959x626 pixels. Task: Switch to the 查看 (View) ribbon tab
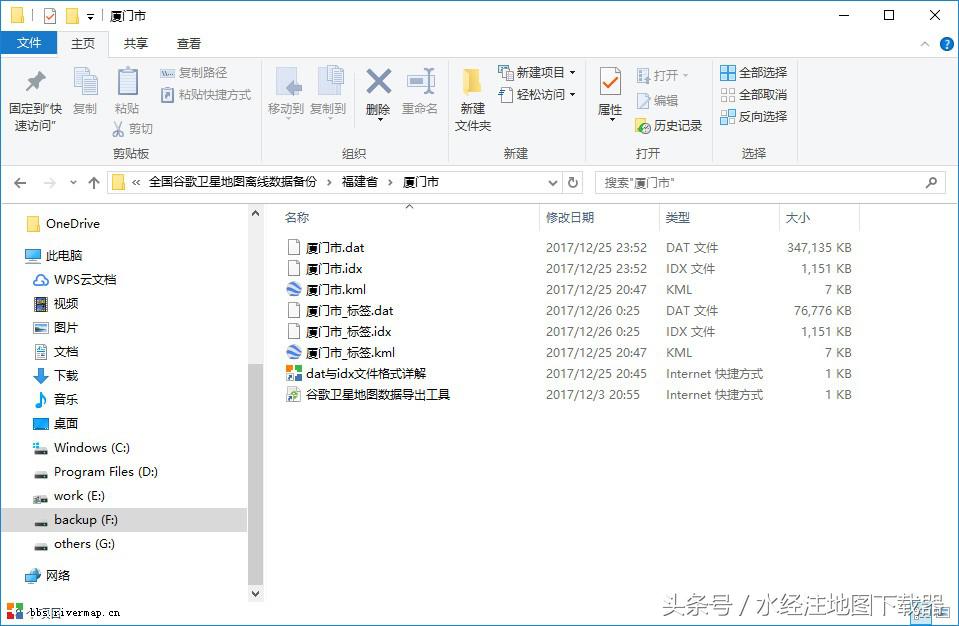coord(186,43)
